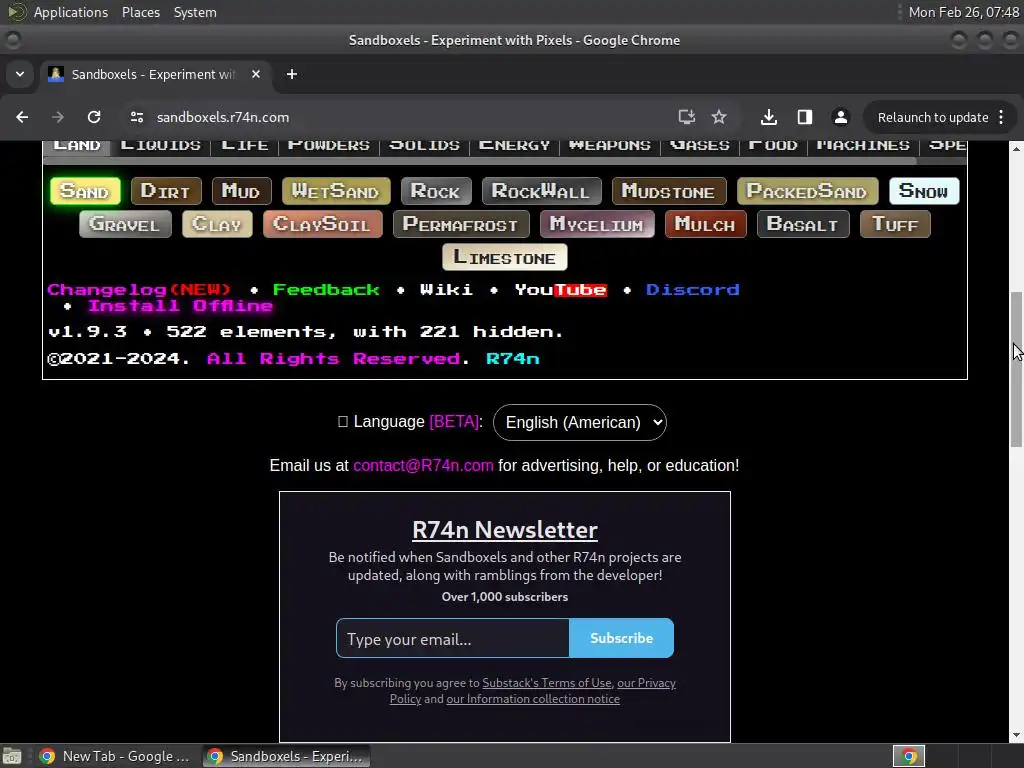Select the PackedSand element

click(x=807, y=191)
